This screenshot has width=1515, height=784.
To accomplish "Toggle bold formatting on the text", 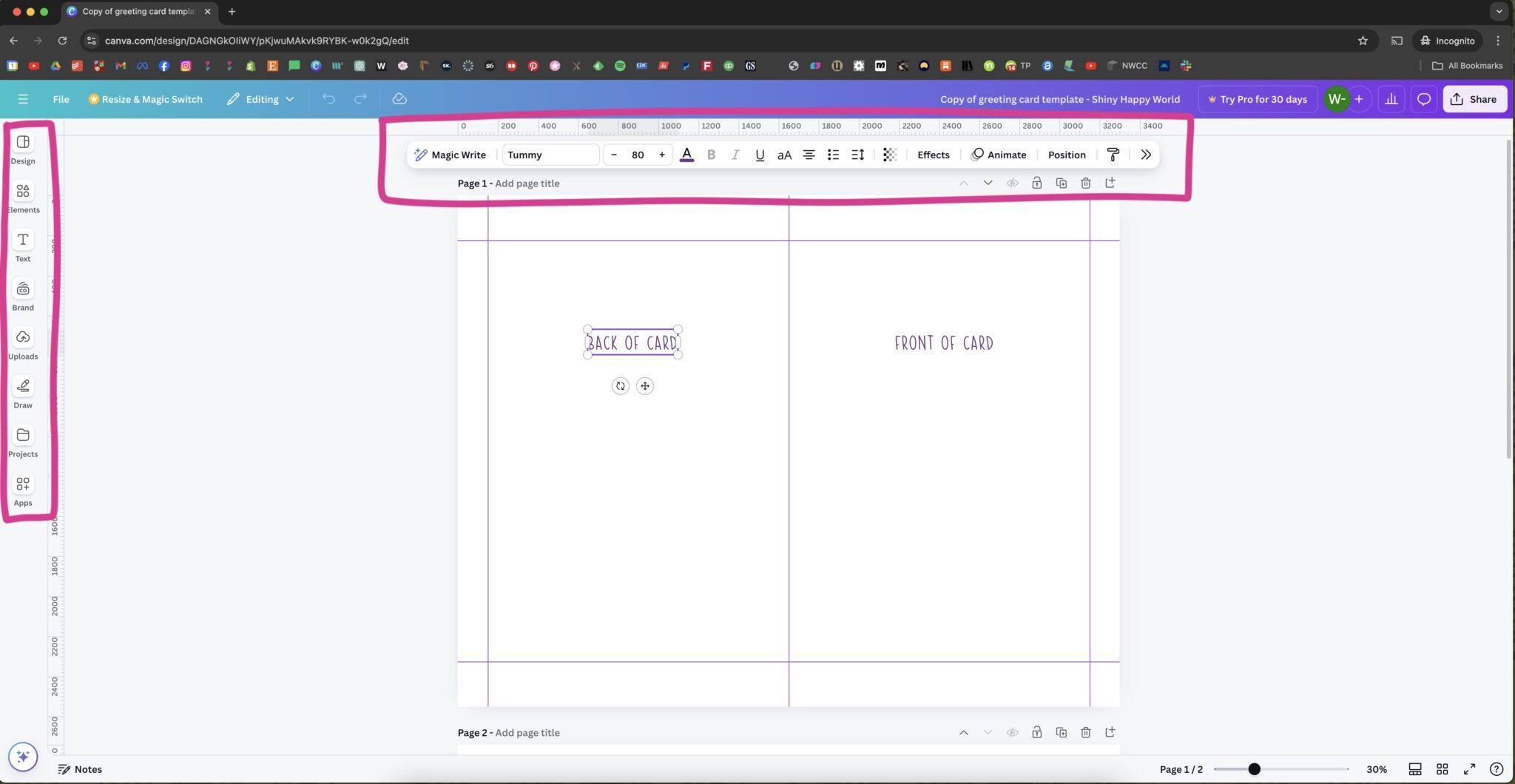I will pos(711,155).
